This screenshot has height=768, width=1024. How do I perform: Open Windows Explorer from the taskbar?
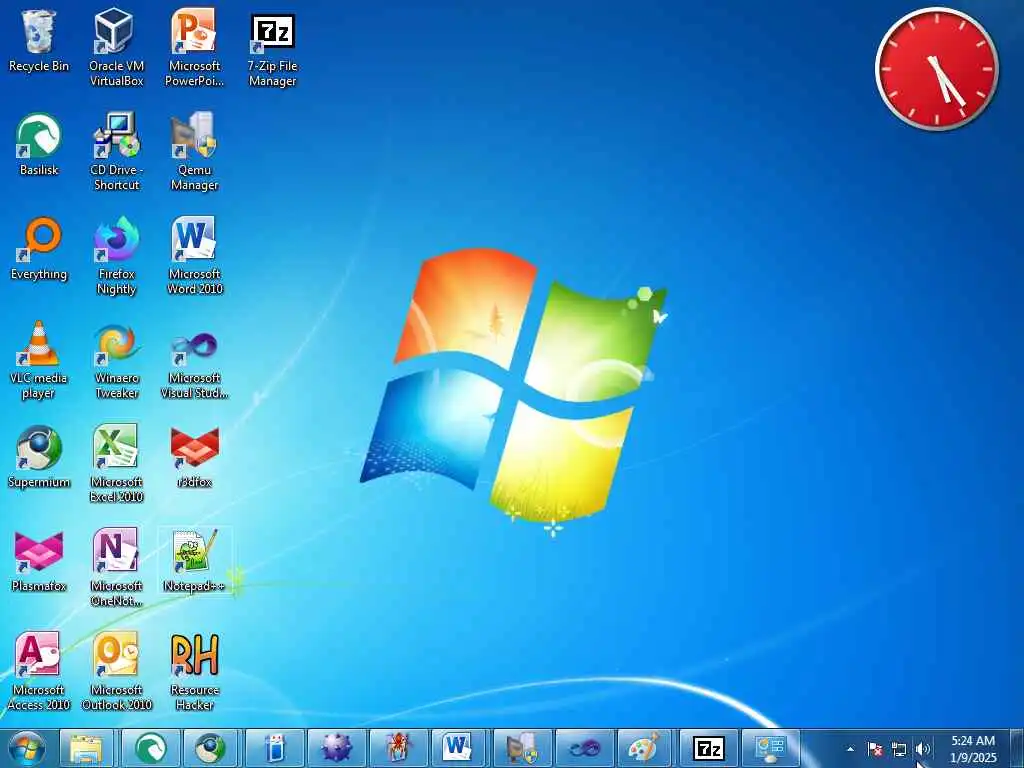pos(87,748)
